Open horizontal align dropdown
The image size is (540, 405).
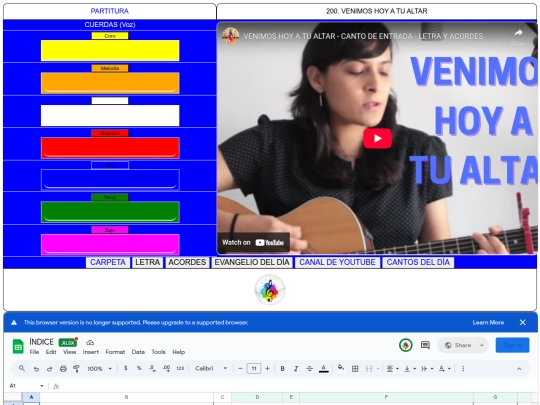tap(392, 368)
